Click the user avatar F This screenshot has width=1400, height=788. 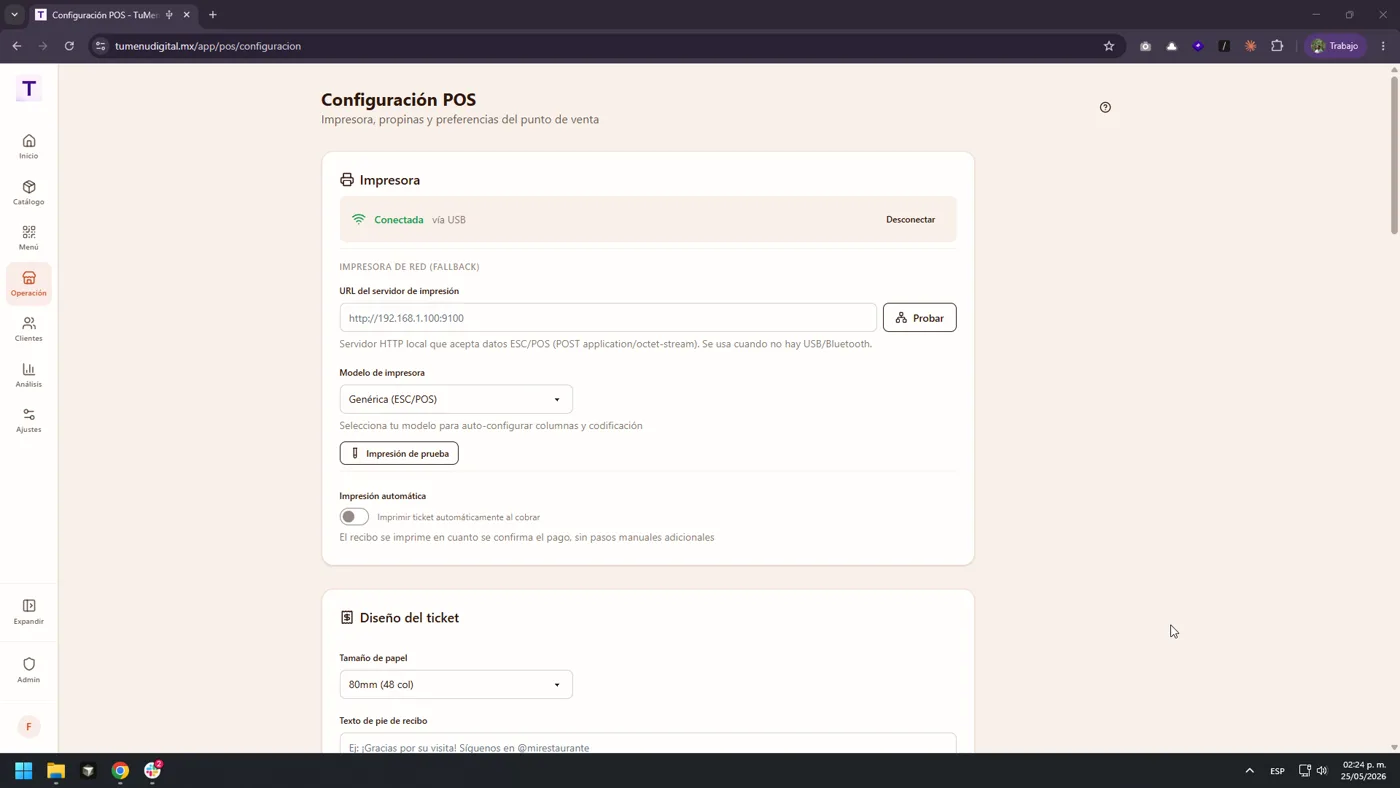pos(29,727)
